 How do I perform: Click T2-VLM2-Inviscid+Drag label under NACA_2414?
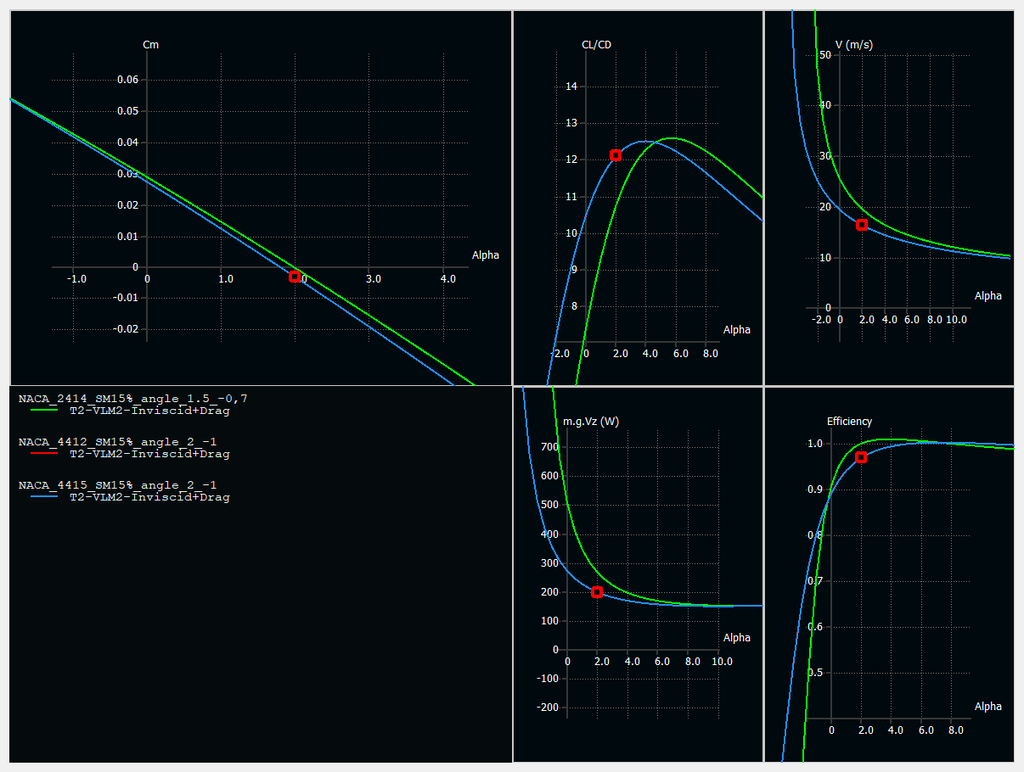[x=149, y=410]
